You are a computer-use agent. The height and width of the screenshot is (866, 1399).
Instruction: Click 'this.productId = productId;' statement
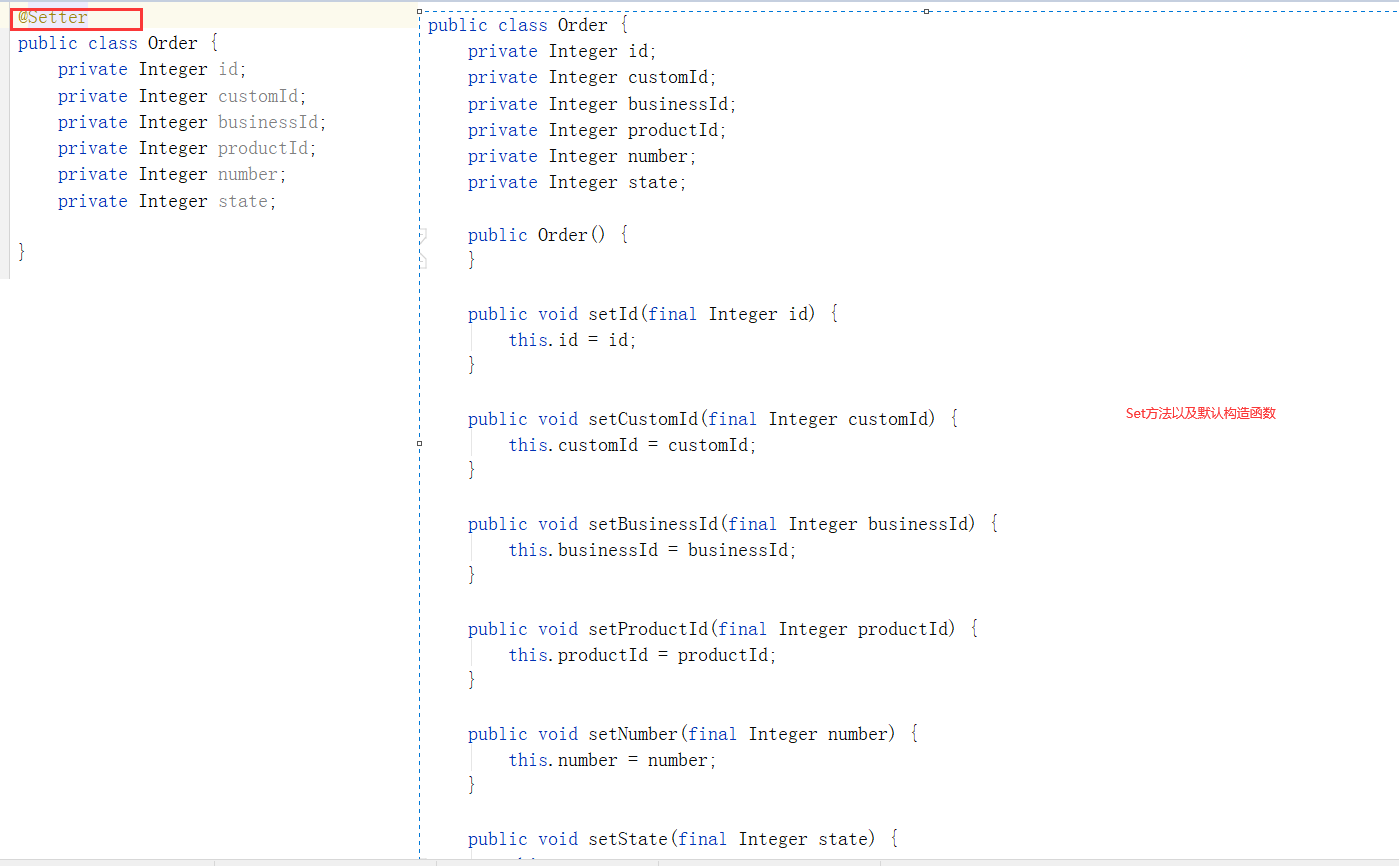(x=642, y=655)
